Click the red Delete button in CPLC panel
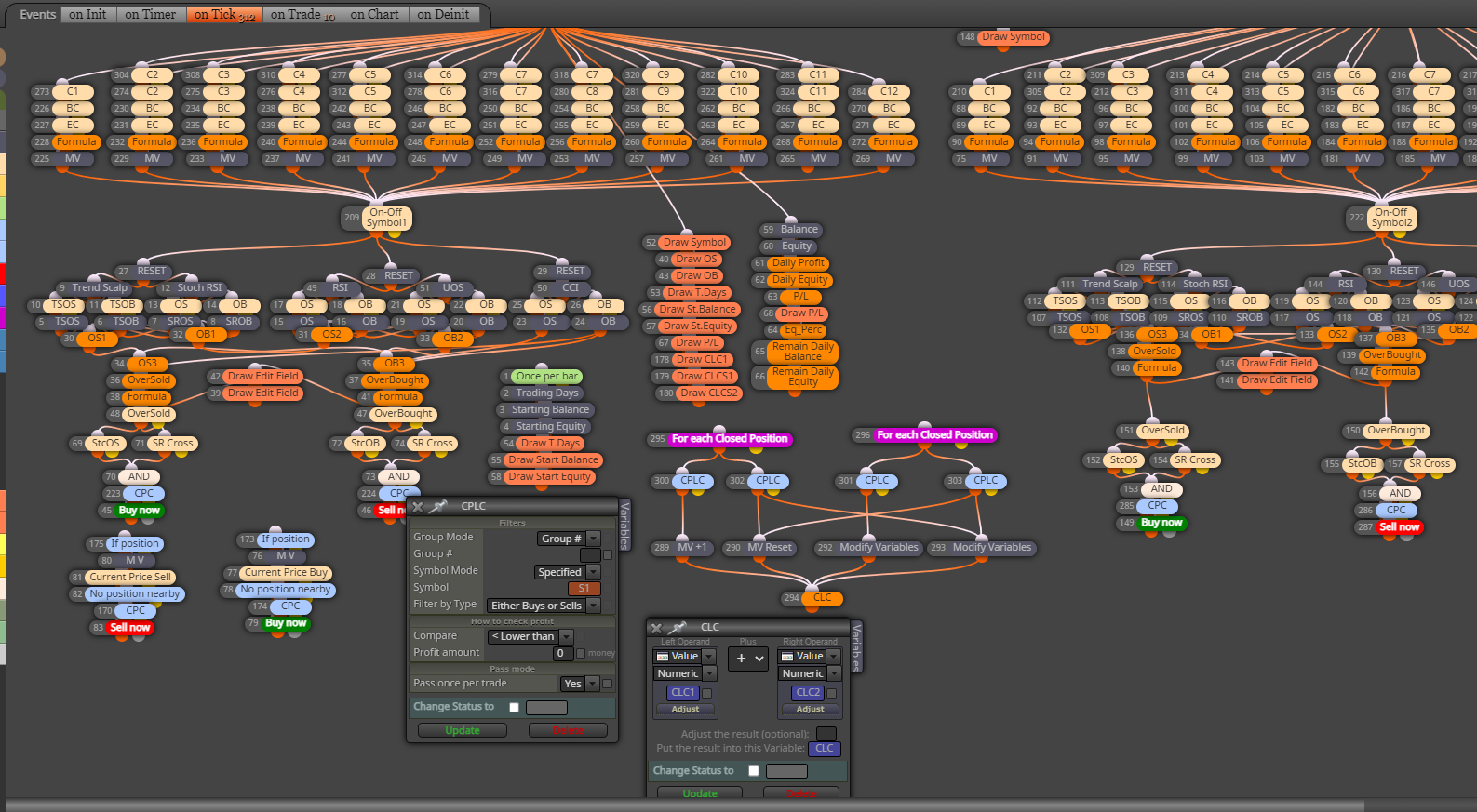The image size is (1477, 812). point(568,731)
